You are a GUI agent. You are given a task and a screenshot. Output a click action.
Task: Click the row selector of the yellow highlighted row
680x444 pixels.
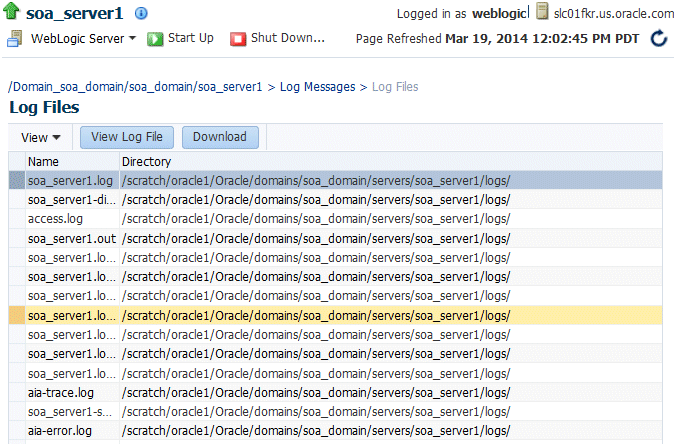pos(17,316)
